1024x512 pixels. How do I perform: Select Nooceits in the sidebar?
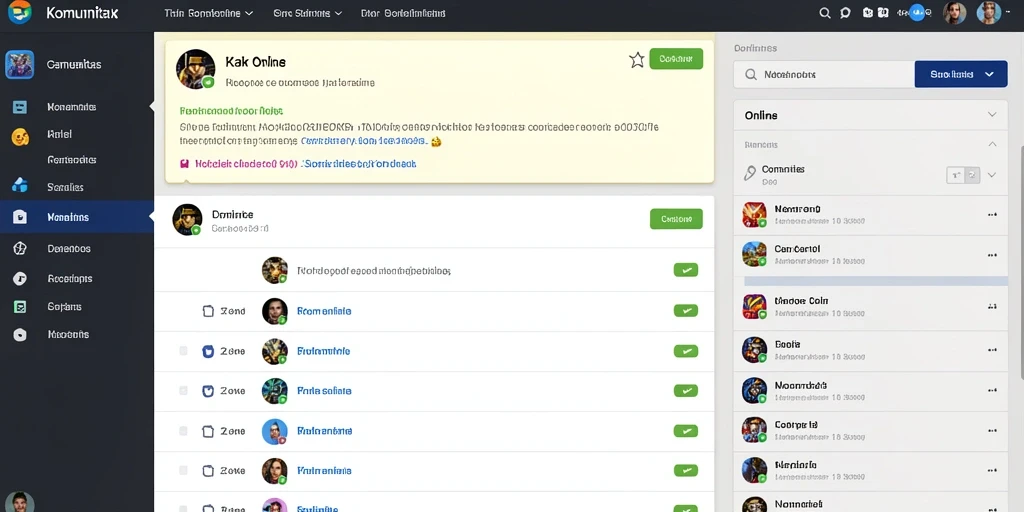tap(68, 334)
